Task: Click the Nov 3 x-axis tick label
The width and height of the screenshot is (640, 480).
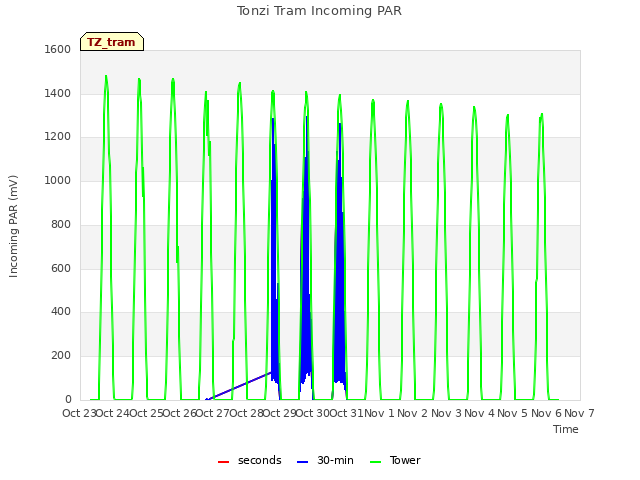Action: click(x=446, y=413)
